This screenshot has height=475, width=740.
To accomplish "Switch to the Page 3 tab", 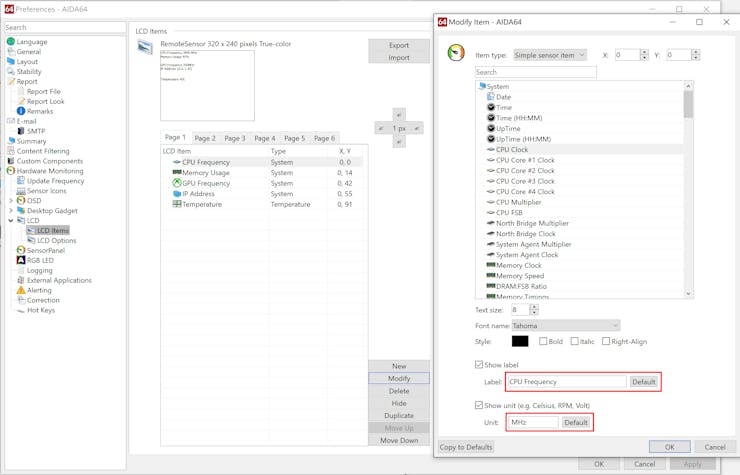I will pyautogui.click(x=235, y=138).
